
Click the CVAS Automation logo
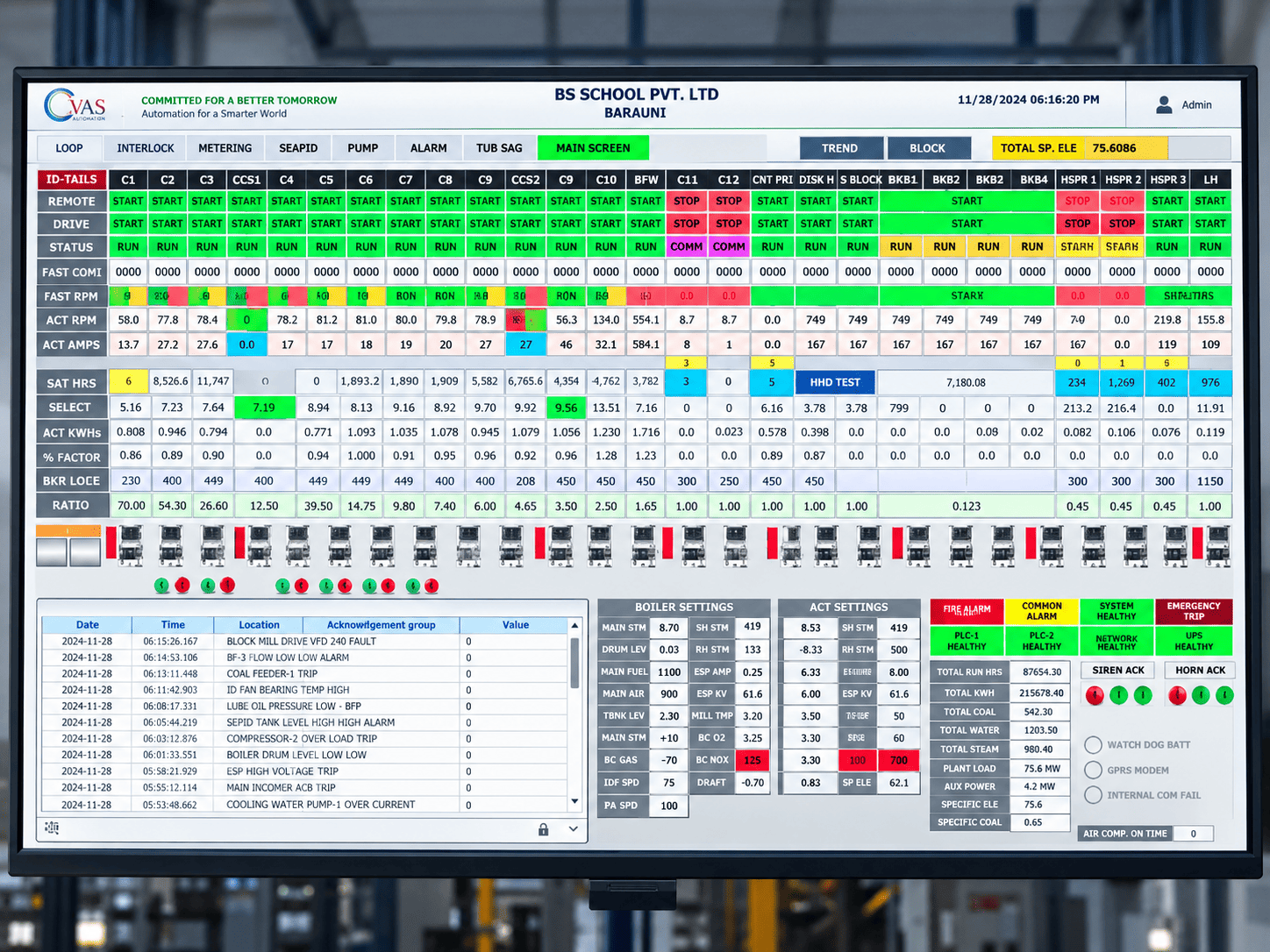(75, 106)
